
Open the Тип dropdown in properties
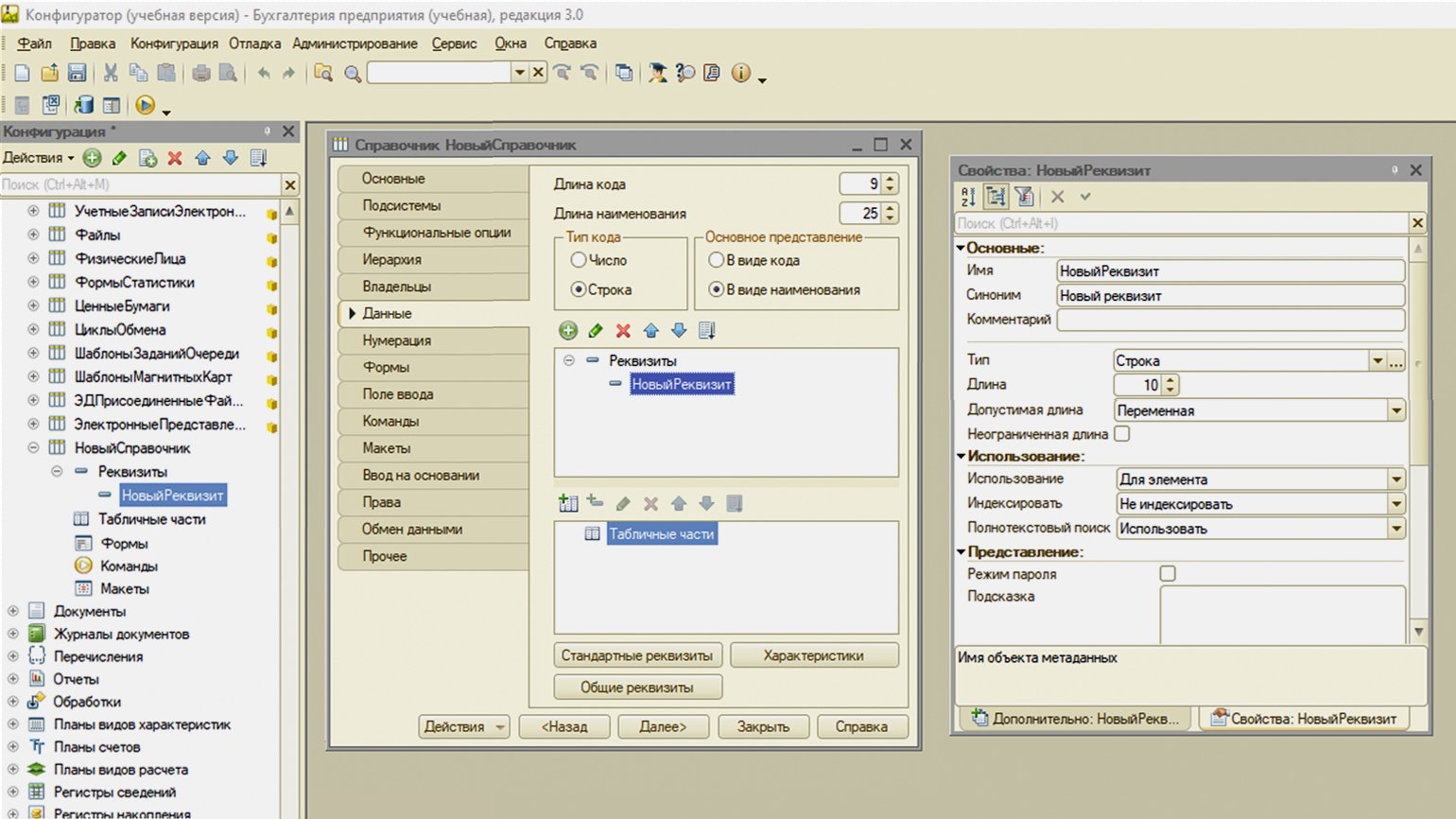(x=1378, y=360)
